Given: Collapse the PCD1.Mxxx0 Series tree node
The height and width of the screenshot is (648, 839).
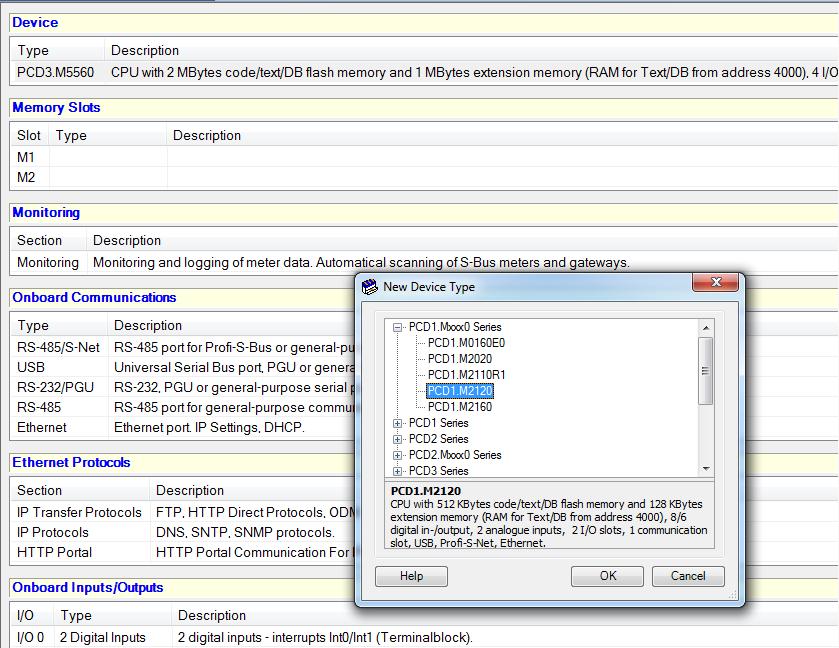Looking at the screenshot, I should [397, 327].
